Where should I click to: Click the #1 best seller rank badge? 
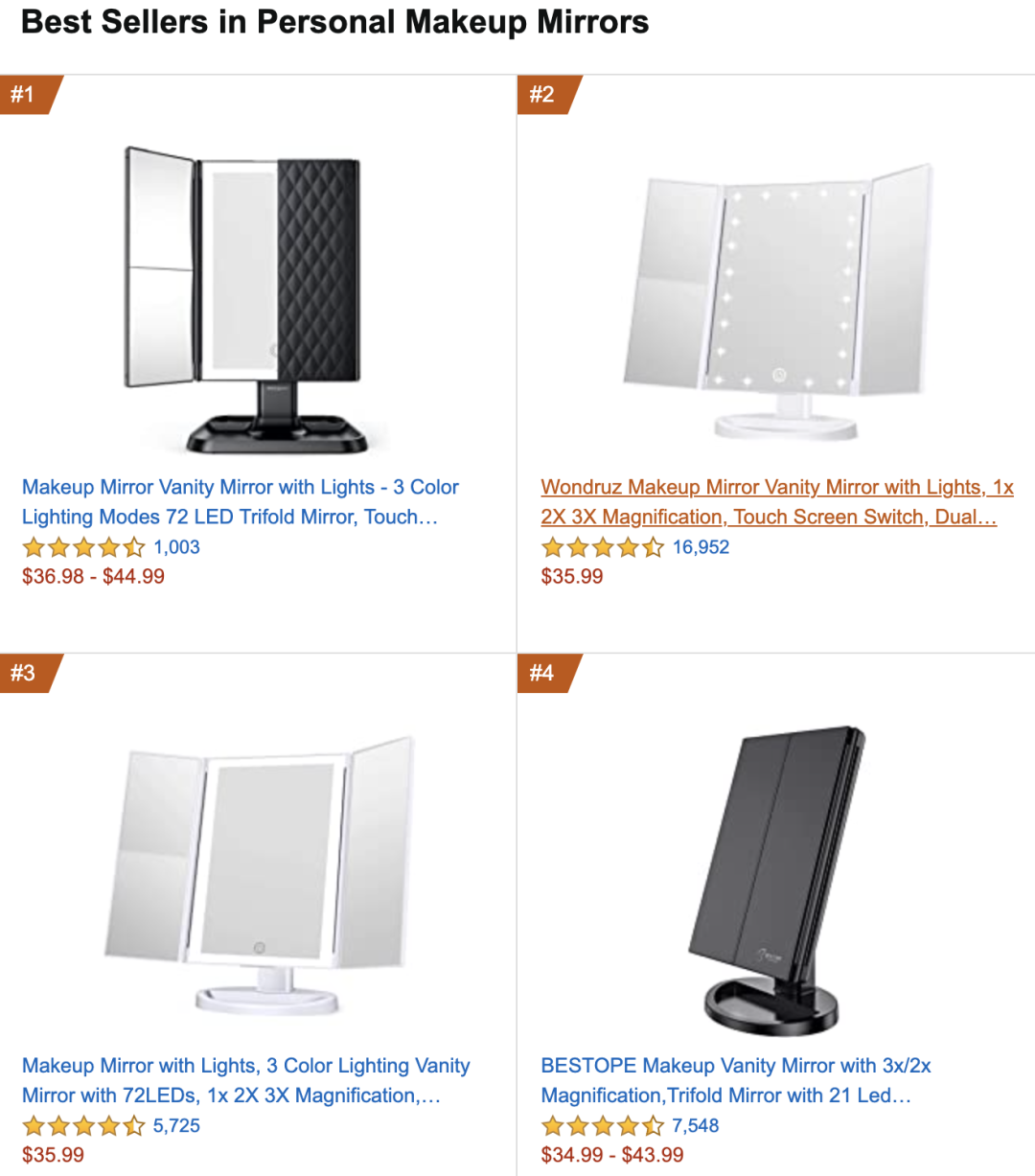[25, 95]
